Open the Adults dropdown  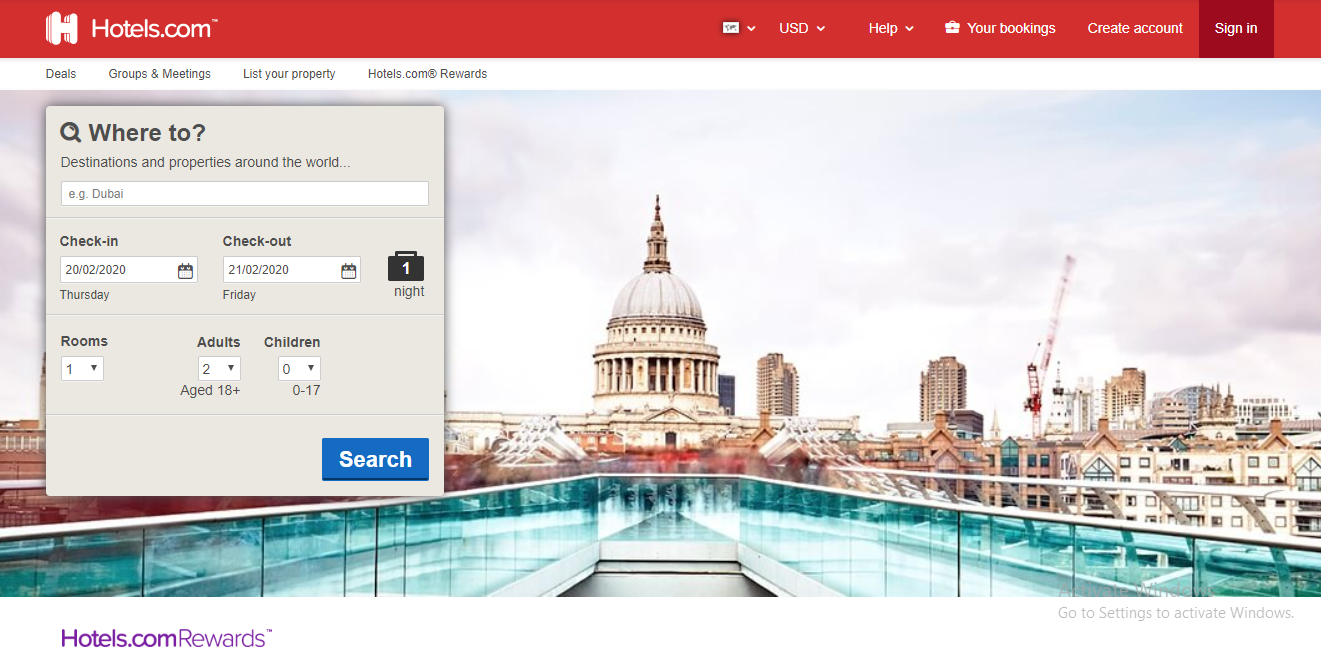219,369
